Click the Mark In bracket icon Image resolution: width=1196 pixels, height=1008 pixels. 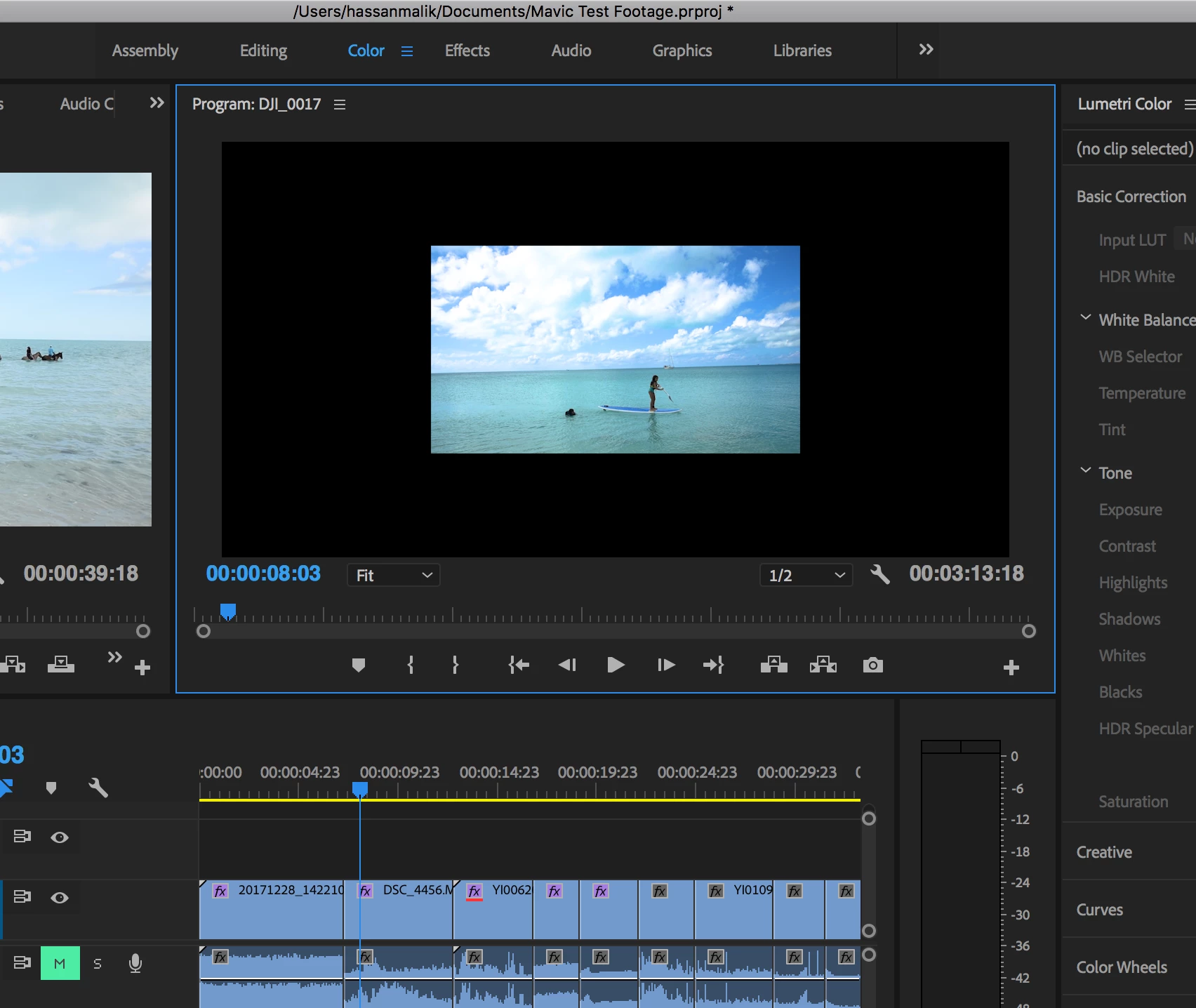(x=411, y=665)
